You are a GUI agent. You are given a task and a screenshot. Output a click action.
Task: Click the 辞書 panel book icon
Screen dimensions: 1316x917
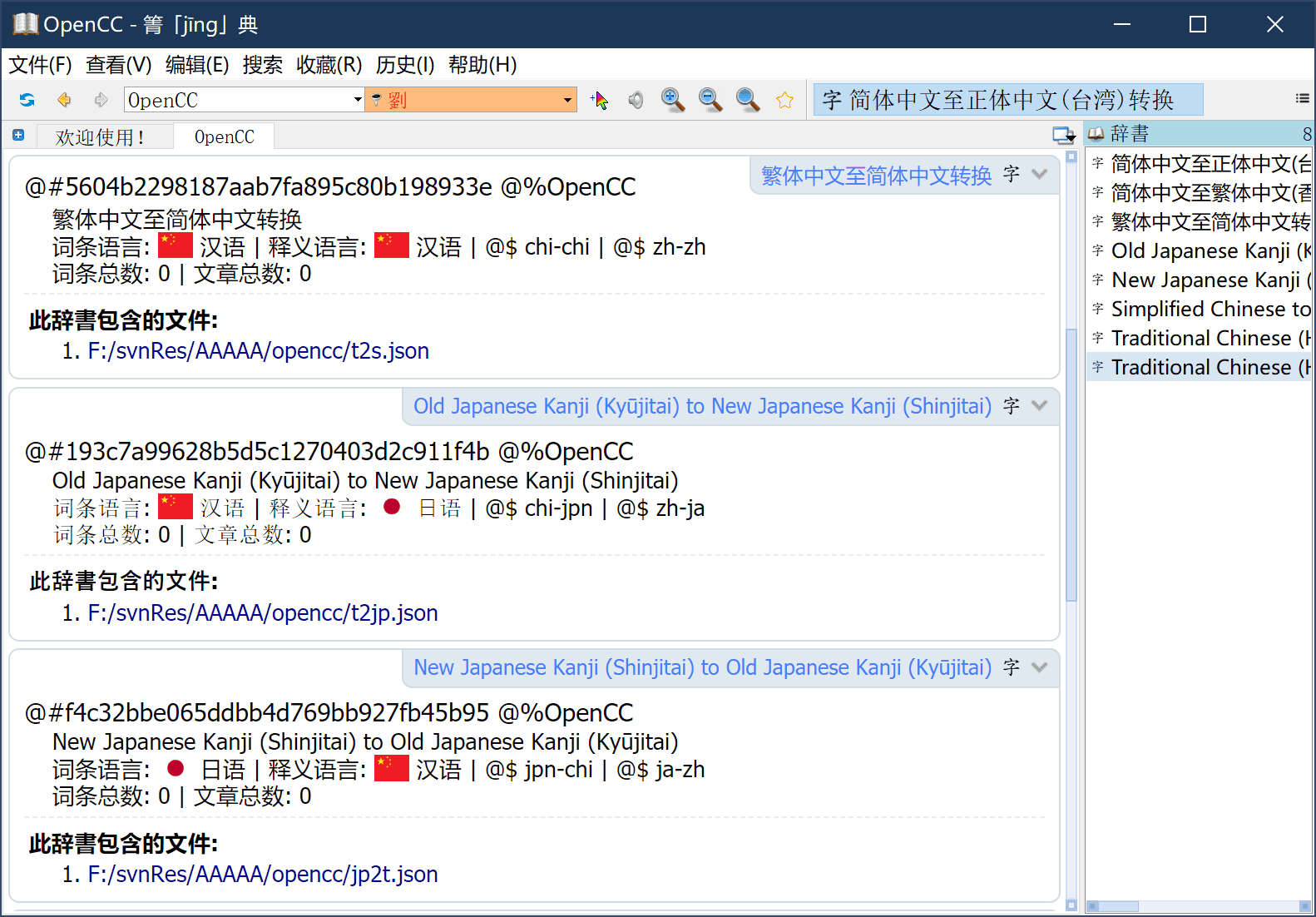click(1096, 134)
